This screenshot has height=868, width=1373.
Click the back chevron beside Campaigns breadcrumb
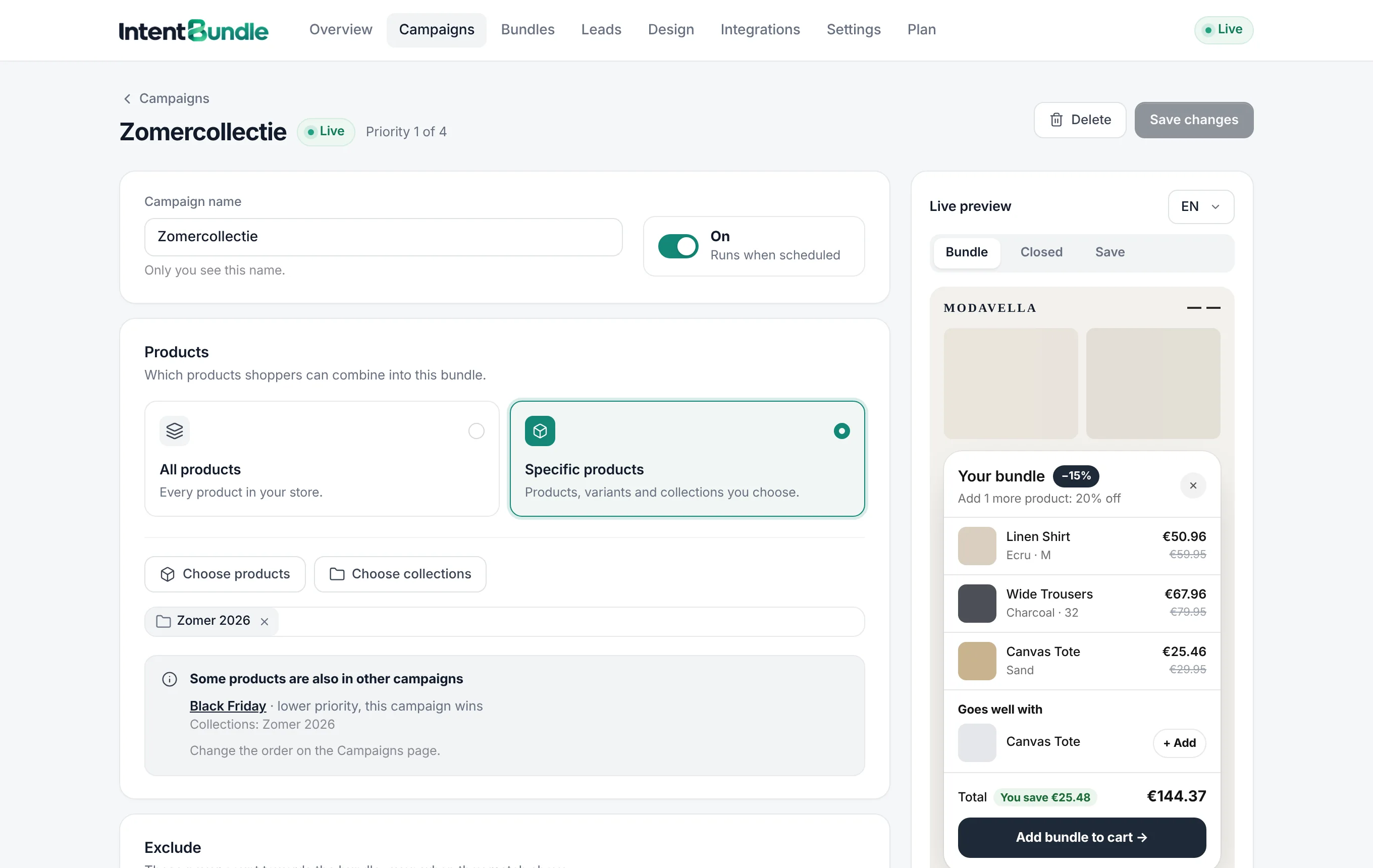tap(127, 98)
